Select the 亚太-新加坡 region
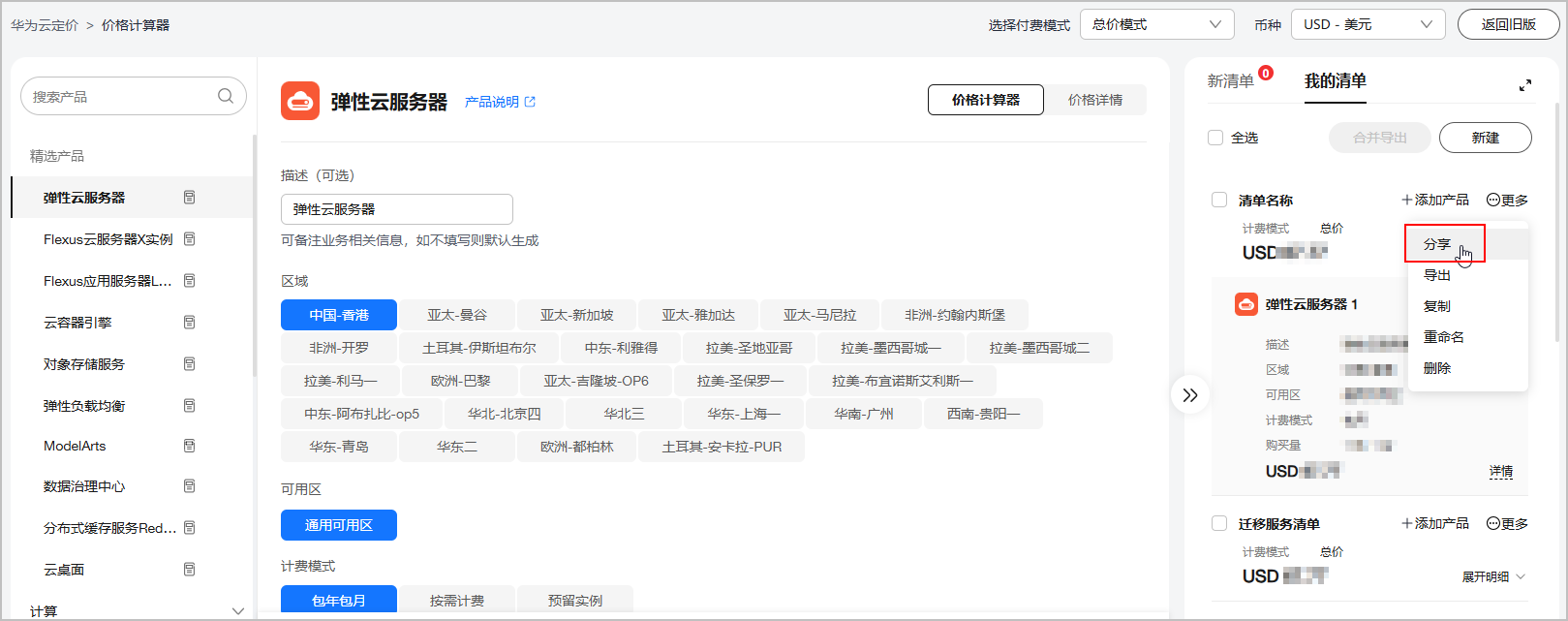Viewport: 1568px width, 621px height. point(576,315)
